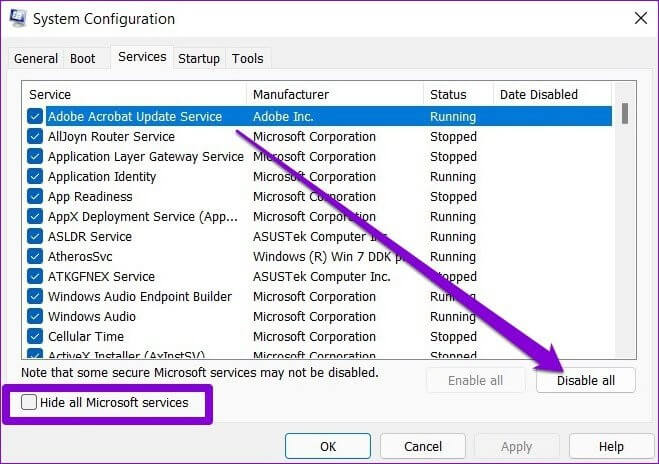The width and height of the screenshot is (659, 464).
Task: Select the App Readiness row
Action: (x=319, y=196)
